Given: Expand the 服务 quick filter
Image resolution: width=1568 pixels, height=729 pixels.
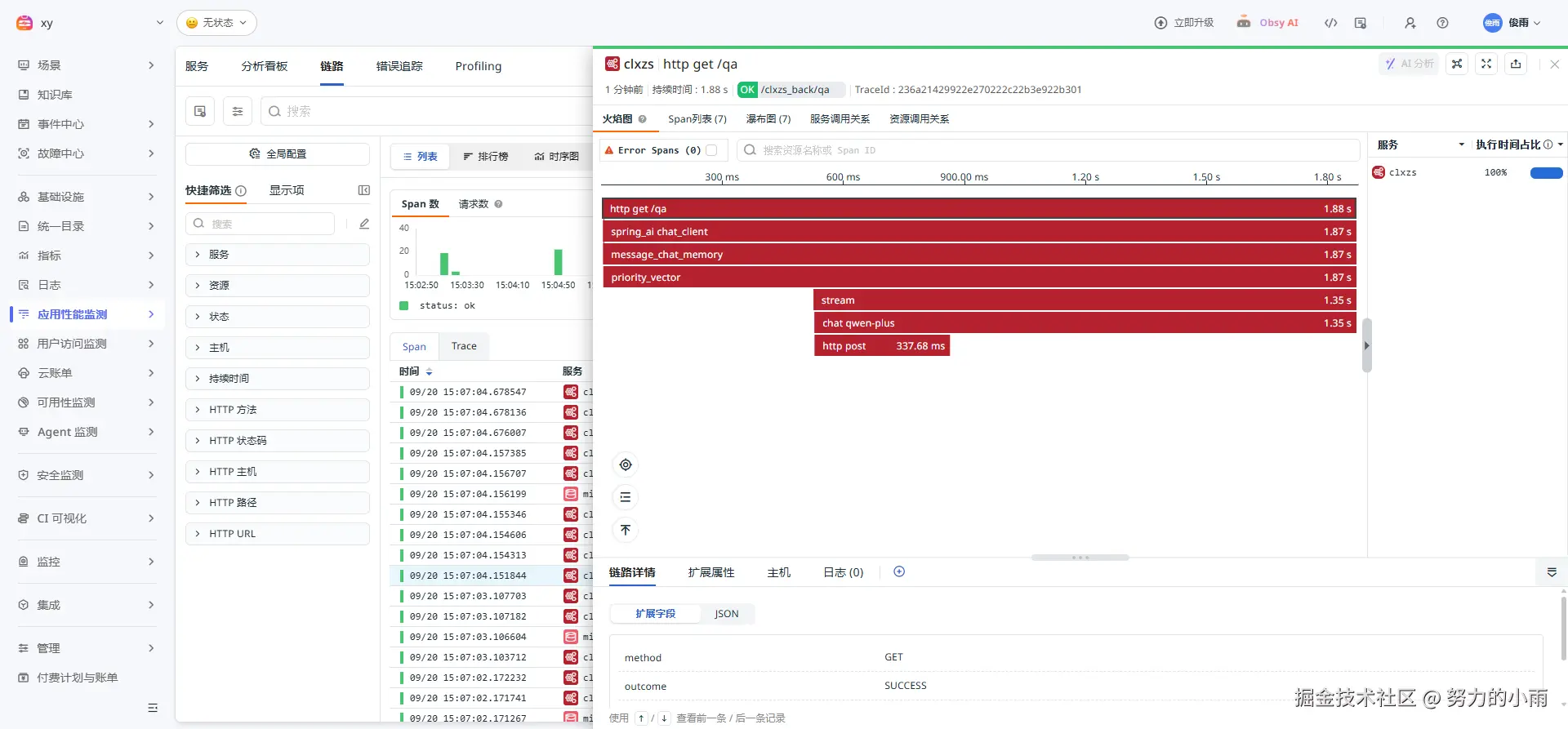Looking at the screenshot, I should (x=278, y=255).
